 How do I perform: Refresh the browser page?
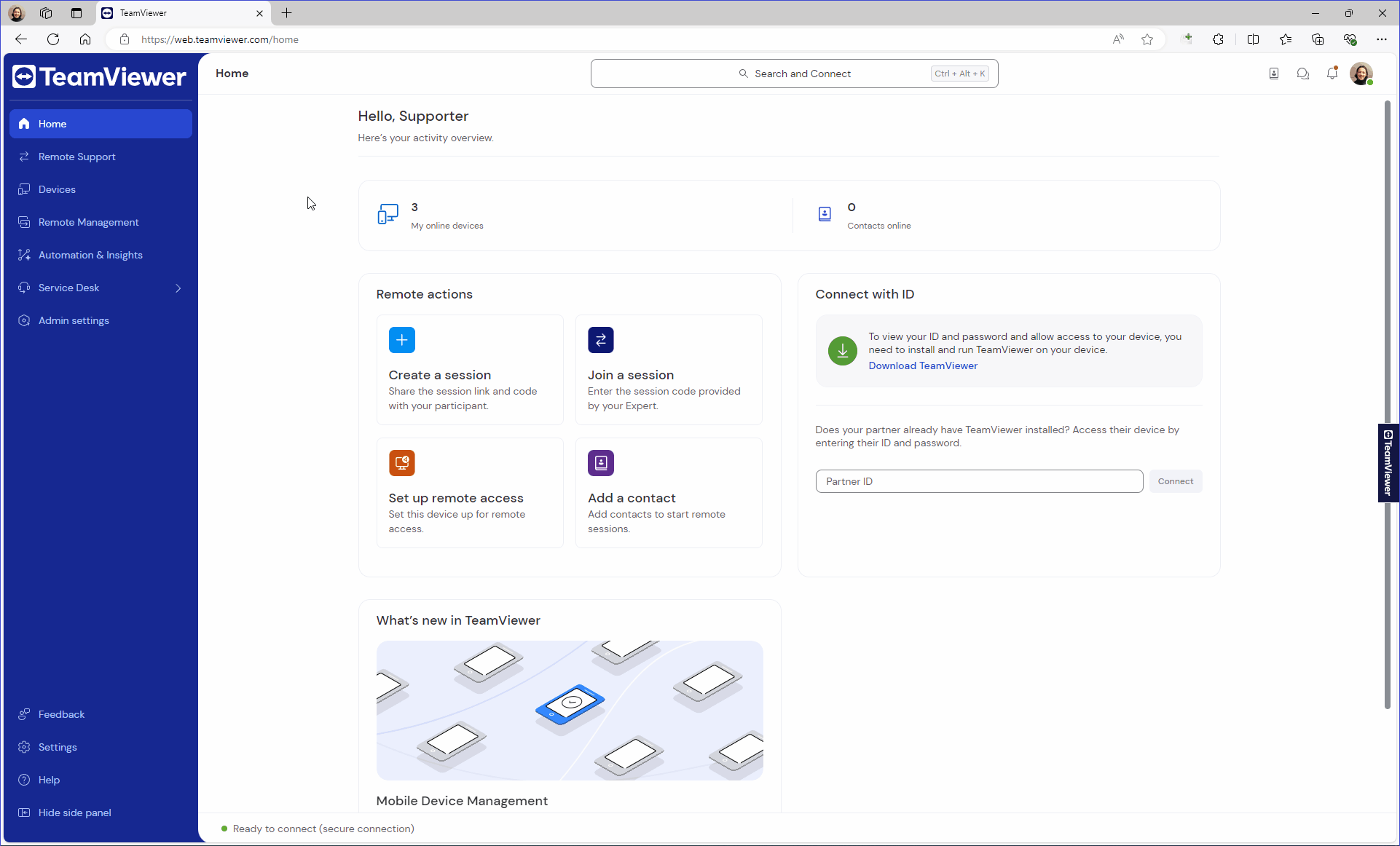(53, 39)
